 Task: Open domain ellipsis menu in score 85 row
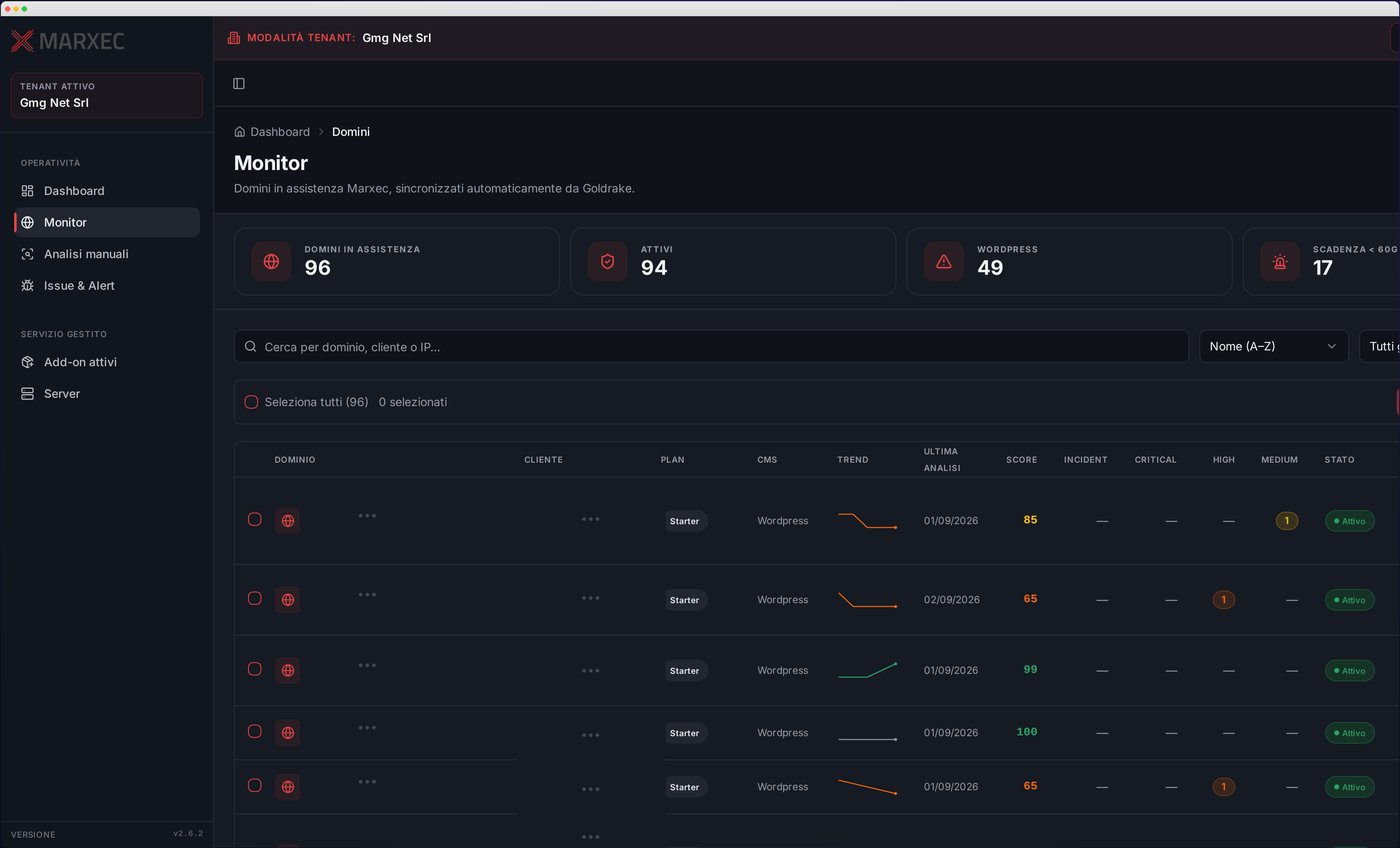pos(367,516)
